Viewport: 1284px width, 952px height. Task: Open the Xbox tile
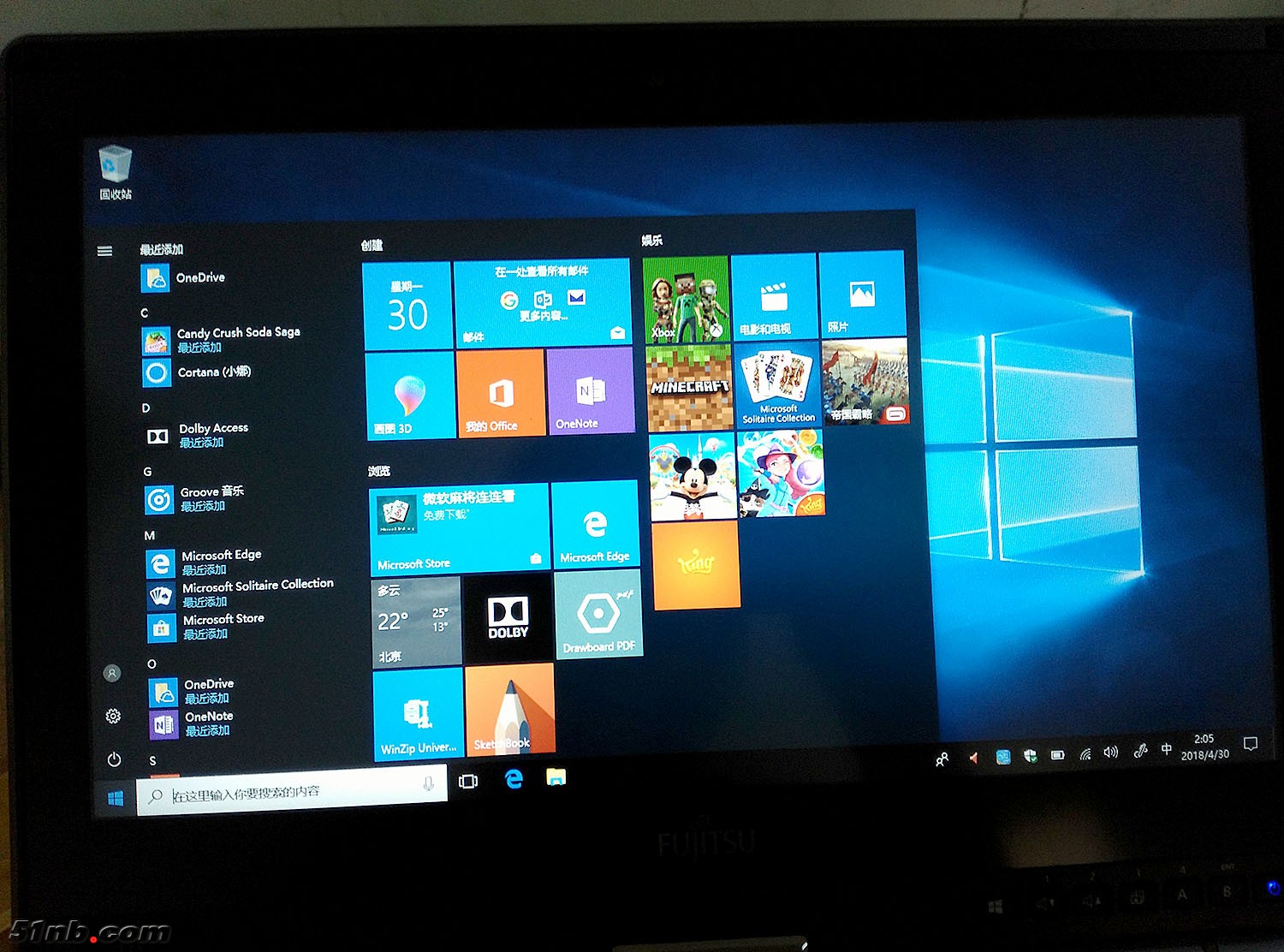687,300
